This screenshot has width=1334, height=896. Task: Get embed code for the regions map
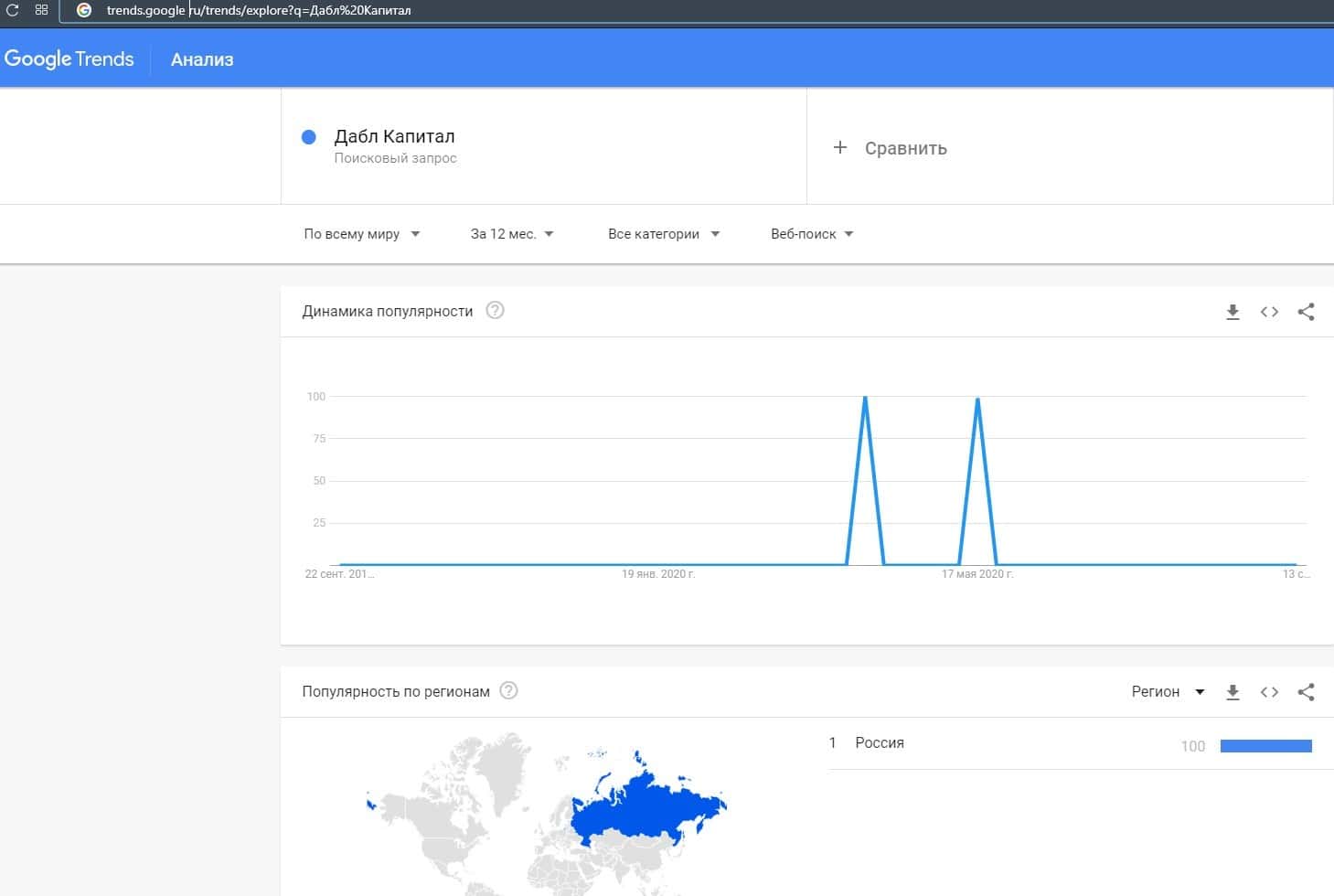(1269, 692)
